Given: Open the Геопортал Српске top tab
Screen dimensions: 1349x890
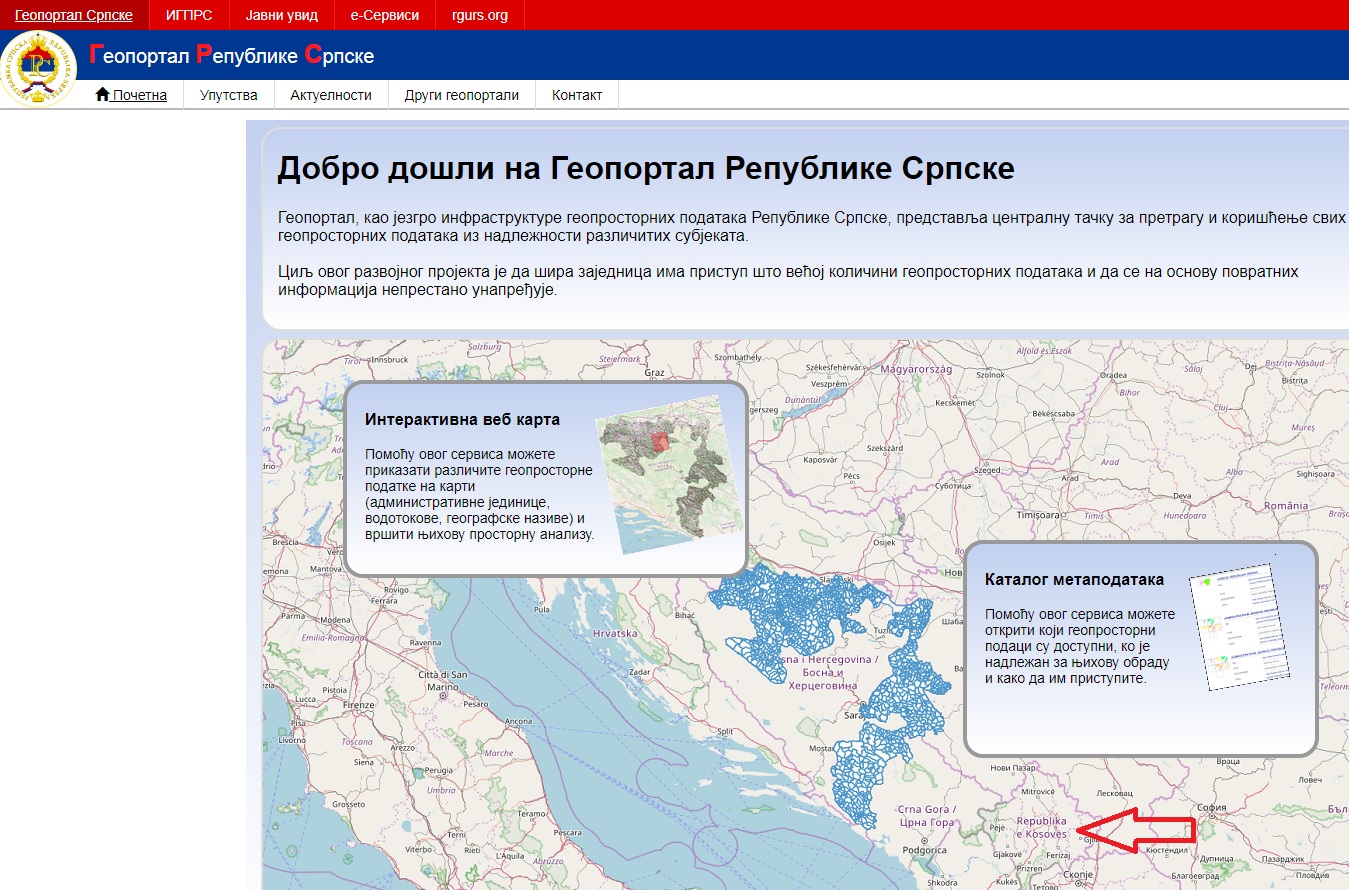Looking at the screenshot, I should coord(74,15).
